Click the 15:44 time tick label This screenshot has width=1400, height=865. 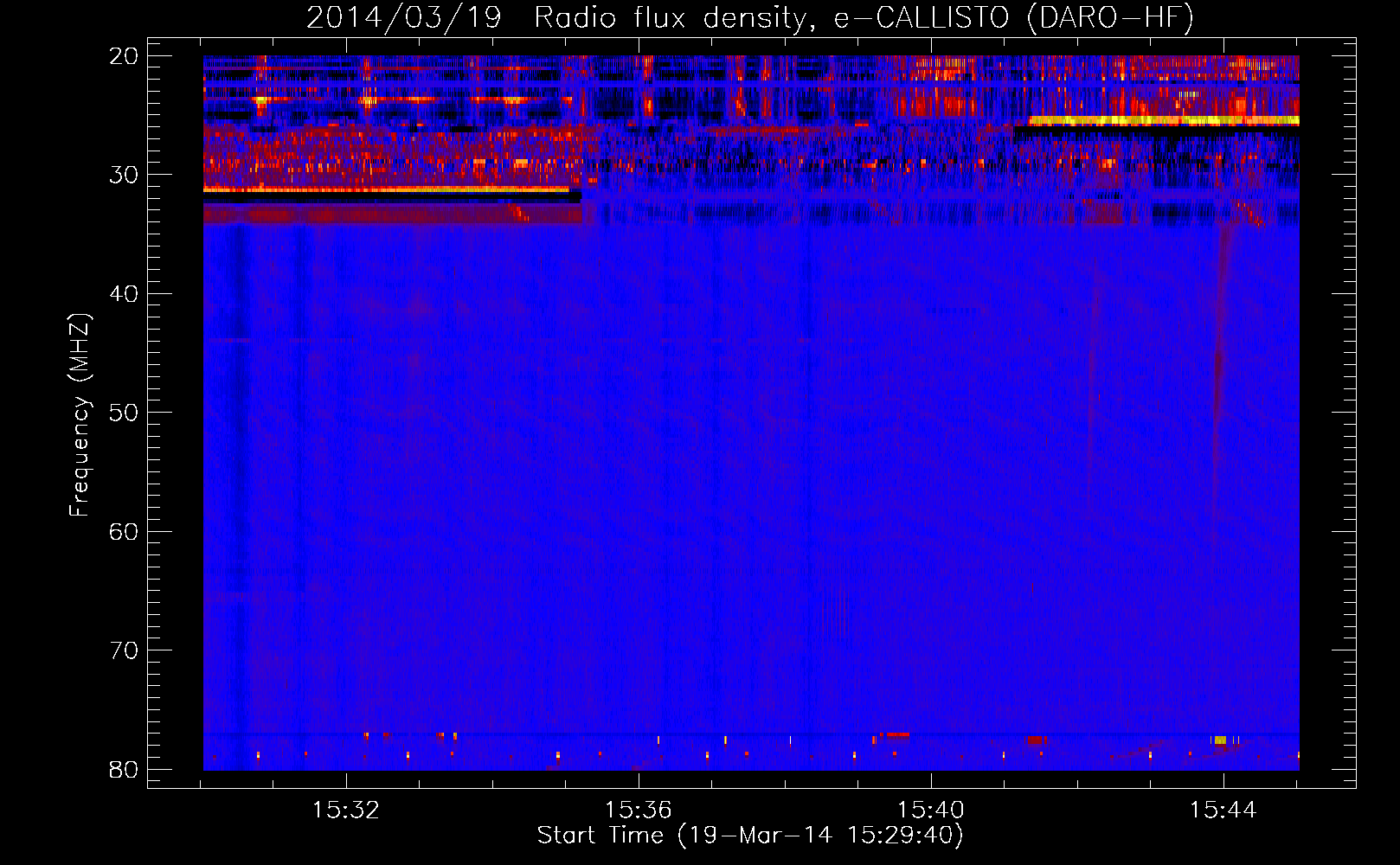[1223, 811]
